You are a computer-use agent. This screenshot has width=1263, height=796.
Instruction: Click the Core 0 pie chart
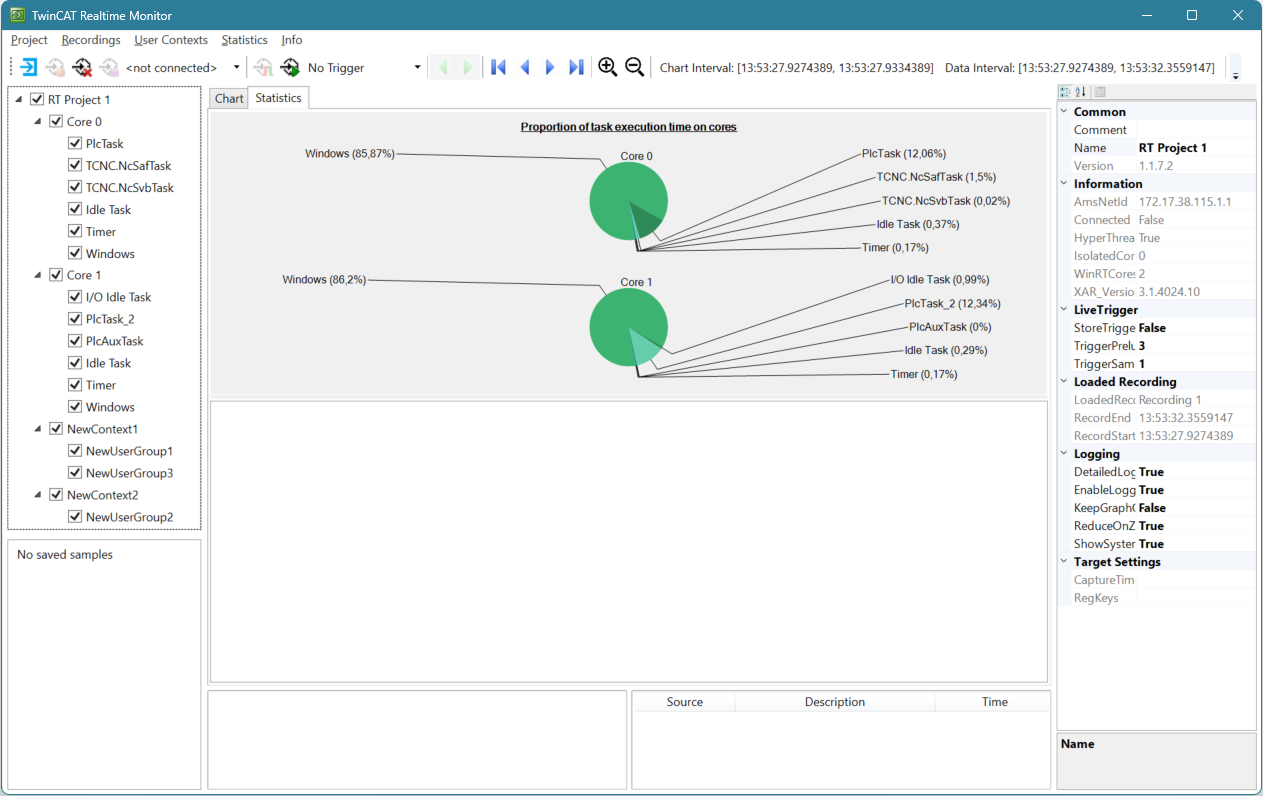(628, 201)
